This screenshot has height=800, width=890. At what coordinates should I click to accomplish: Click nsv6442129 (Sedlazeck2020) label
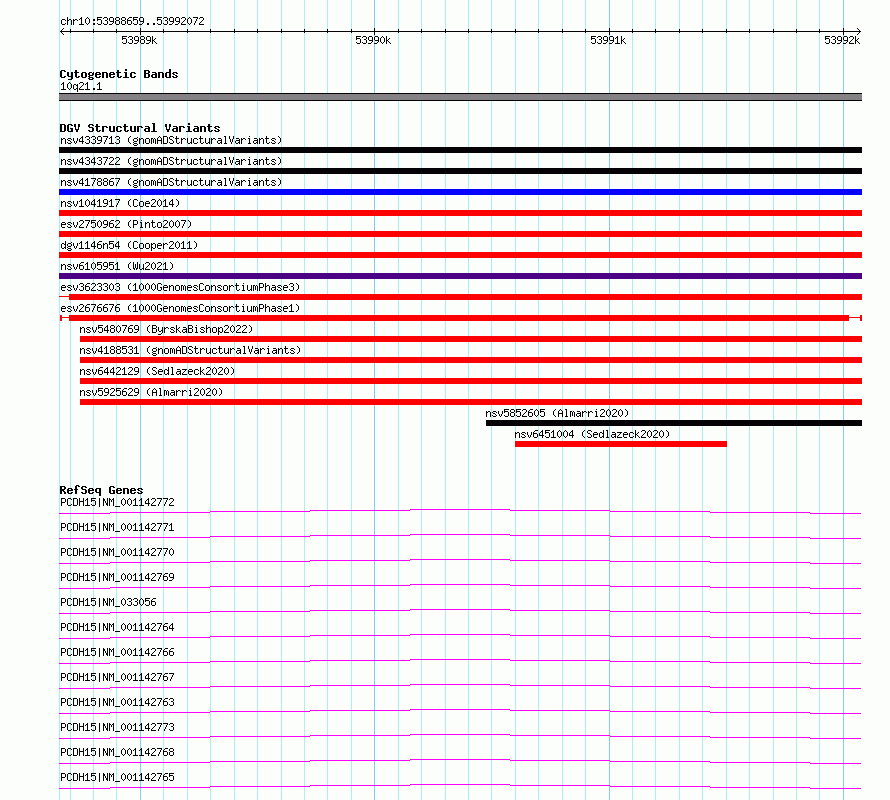coord(157,371)
